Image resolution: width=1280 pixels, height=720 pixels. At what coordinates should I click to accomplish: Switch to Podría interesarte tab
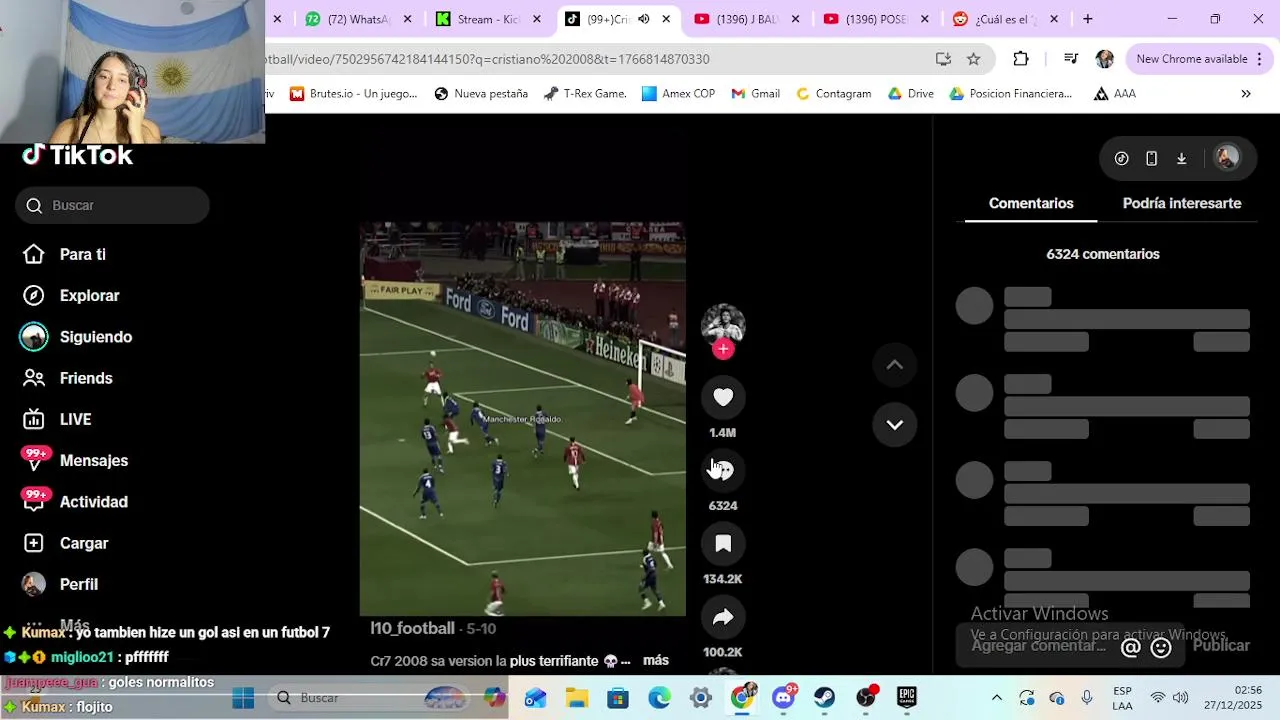point(1182,203)
